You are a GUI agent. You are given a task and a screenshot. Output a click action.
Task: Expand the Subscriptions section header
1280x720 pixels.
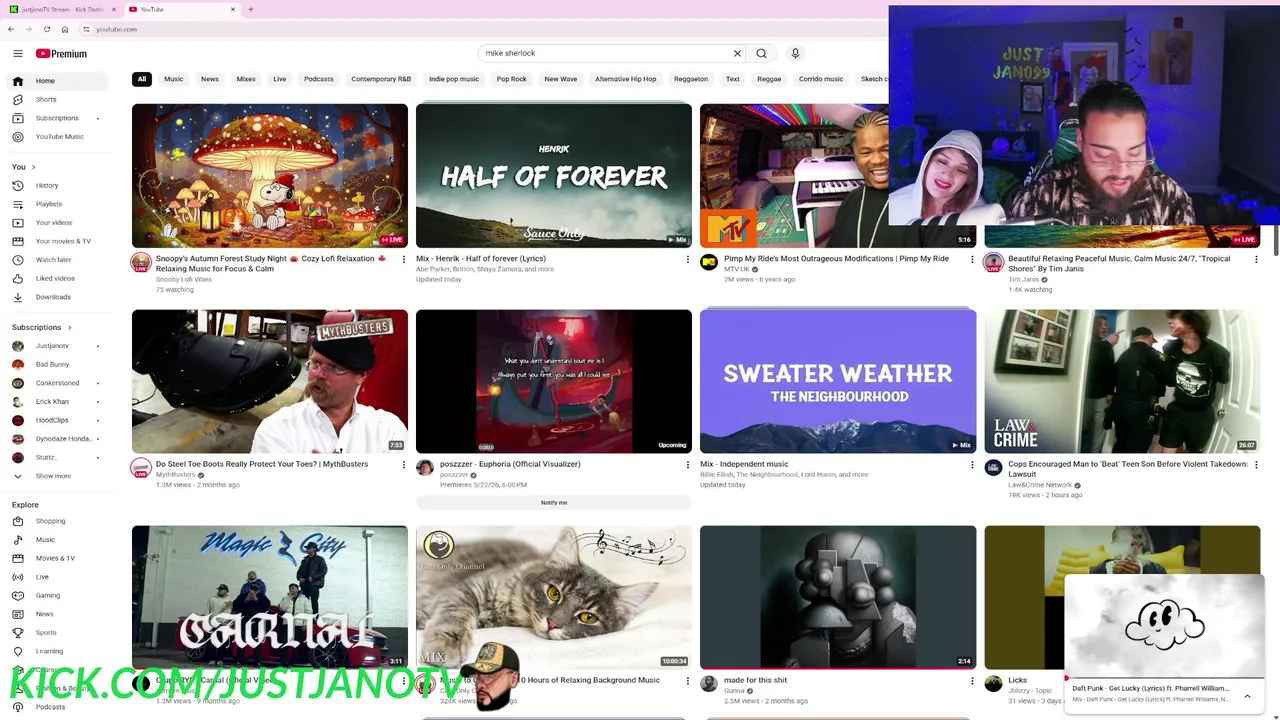click(x=42, y=327)
